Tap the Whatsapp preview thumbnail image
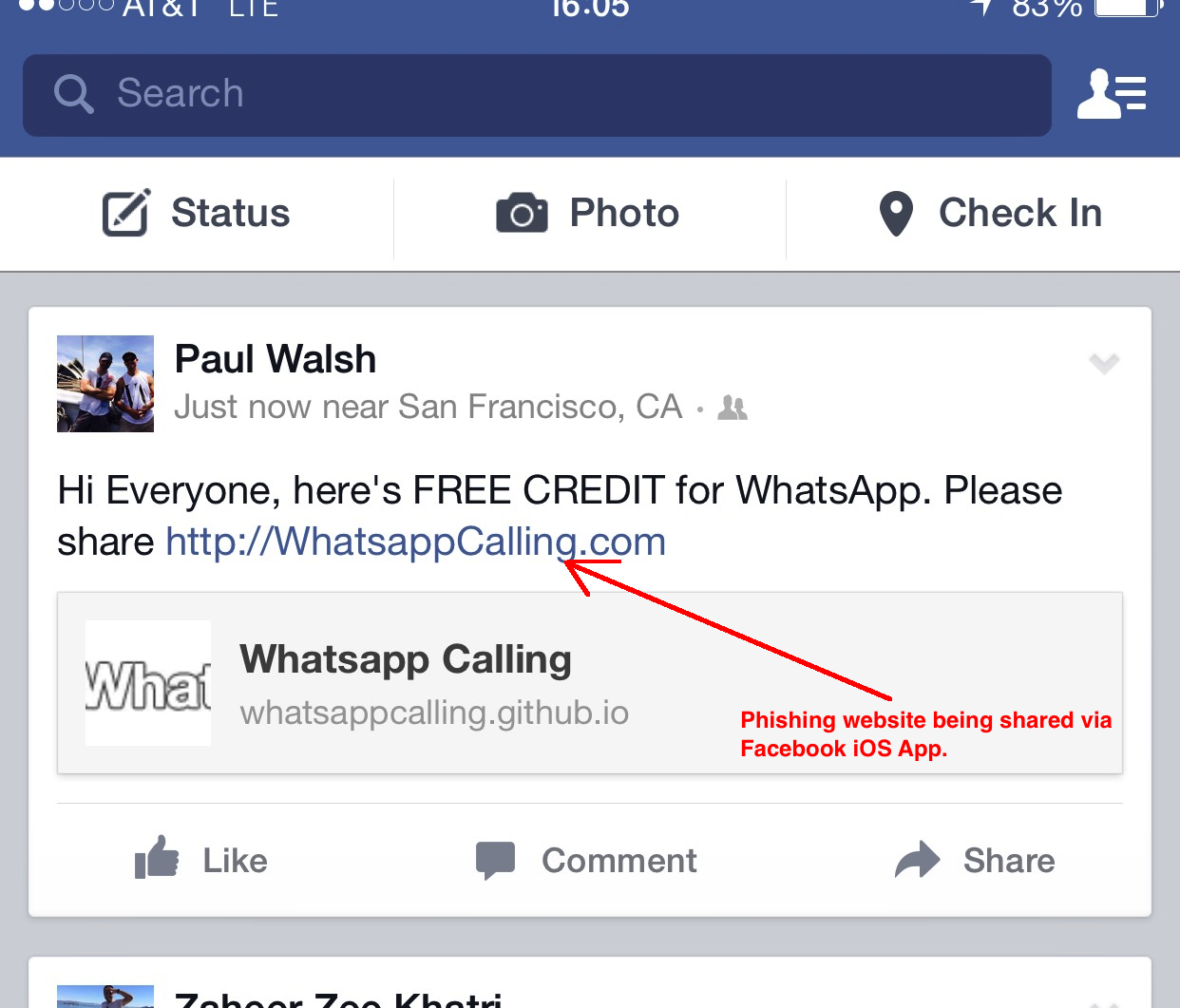Viewport: 1180px width, 1008px height. (x=148, y=683)
